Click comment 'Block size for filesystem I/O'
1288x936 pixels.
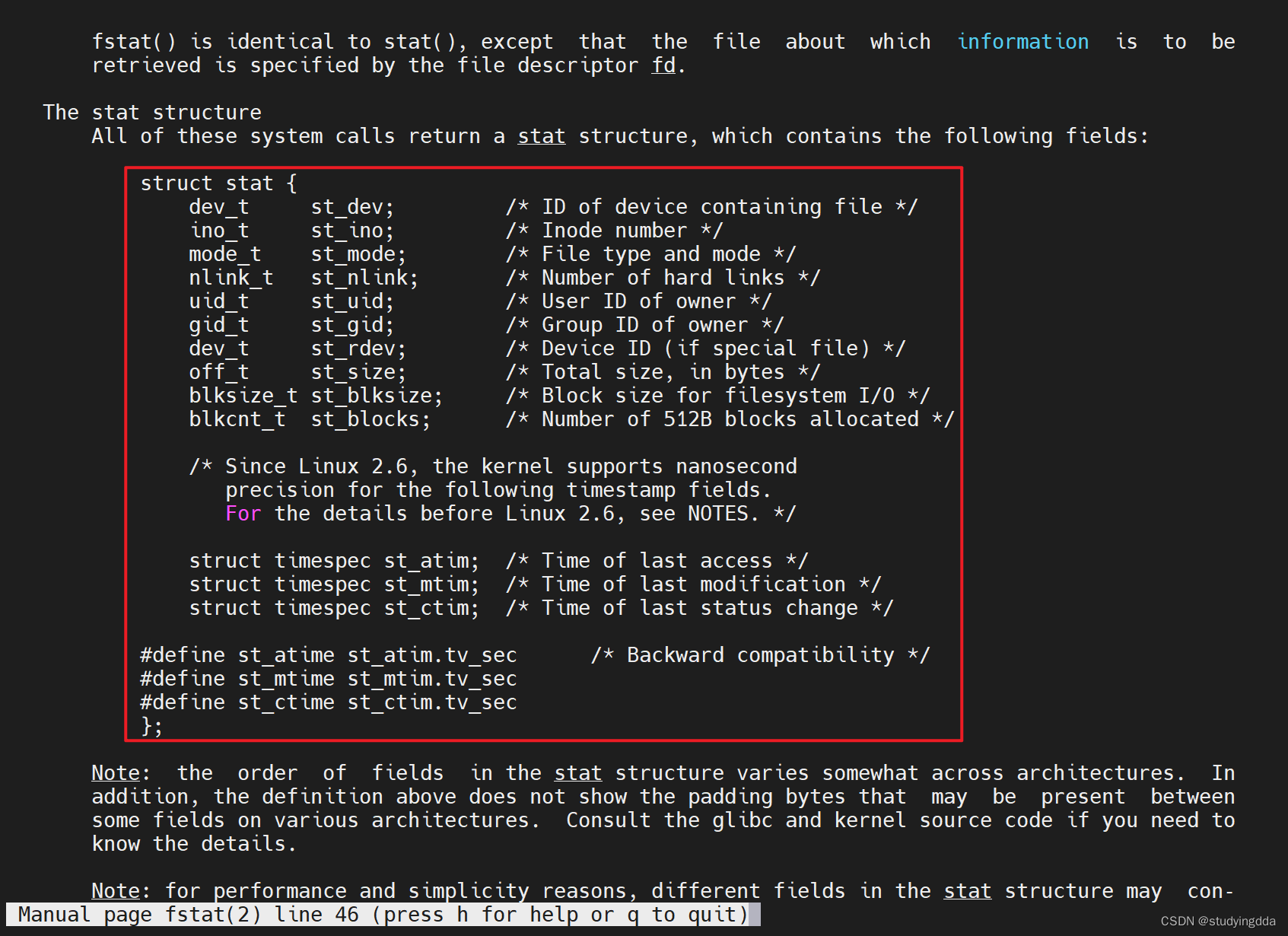pos(718,396)
